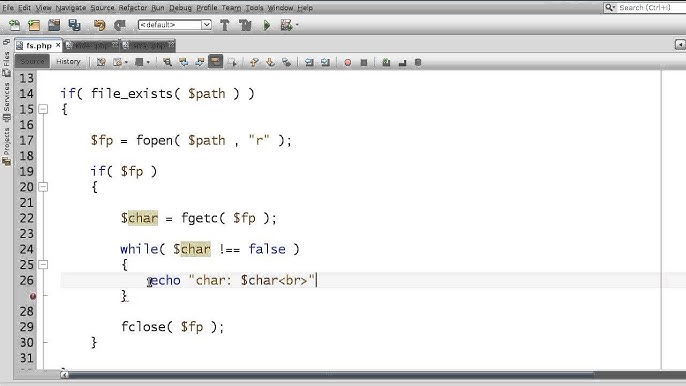Click the Save All toolbar icon

tap(74, 25)
